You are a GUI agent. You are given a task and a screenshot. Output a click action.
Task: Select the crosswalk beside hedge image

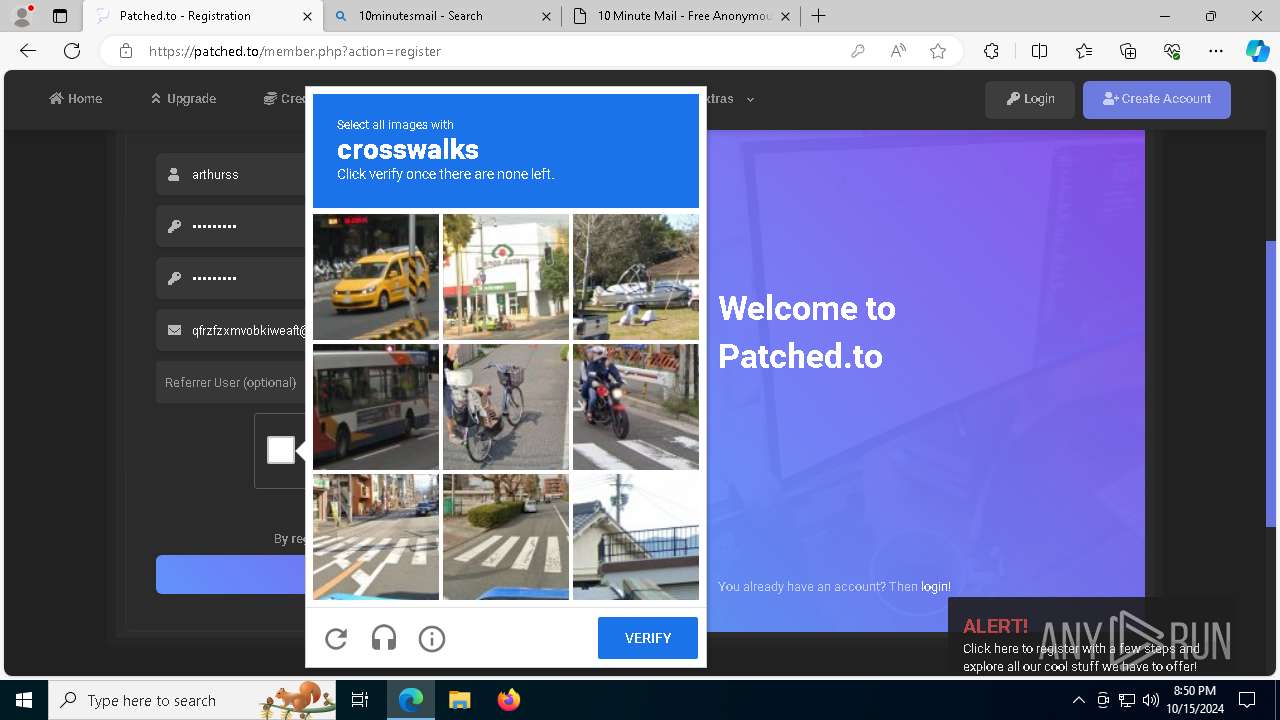pyautogui.click(x=506, y=537)
